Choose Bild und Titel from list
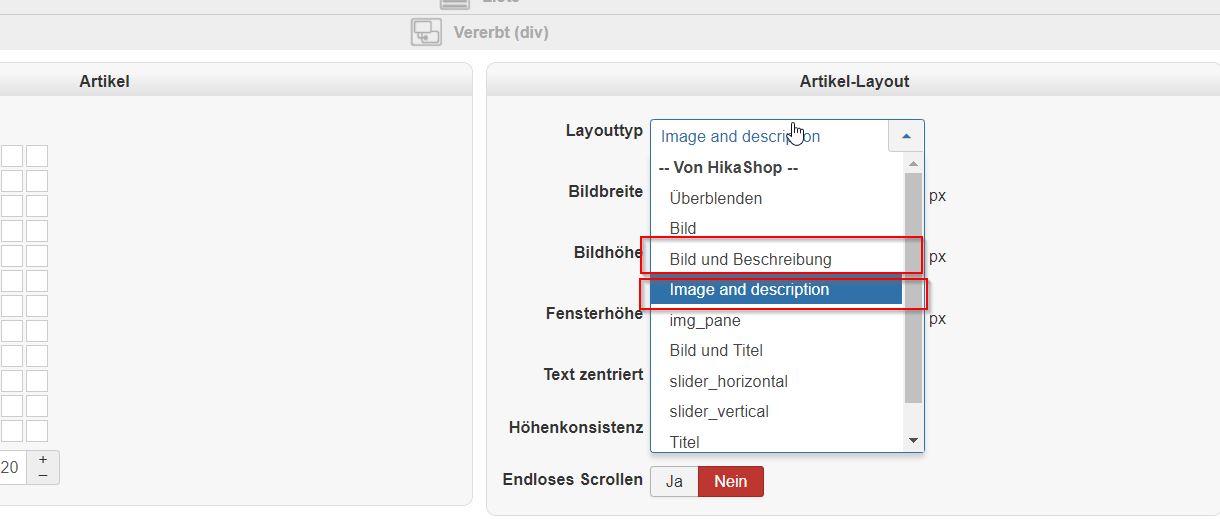1220x519 pixels. pyautogui.click(x=716, y=350)
